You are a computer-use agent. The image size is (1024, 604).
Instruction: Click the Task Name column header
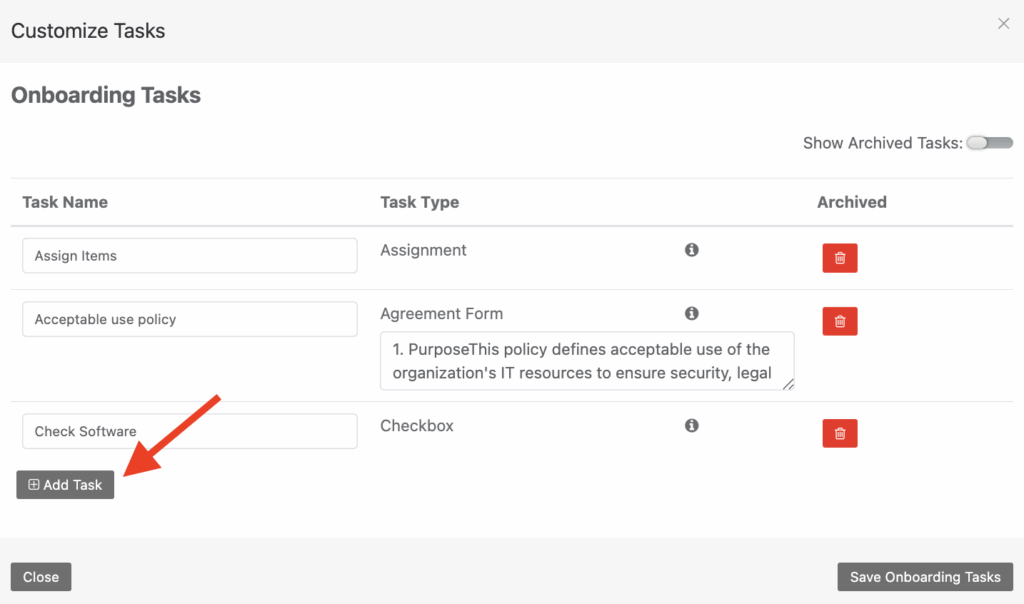pyautogui.click(x=65, y=202)
